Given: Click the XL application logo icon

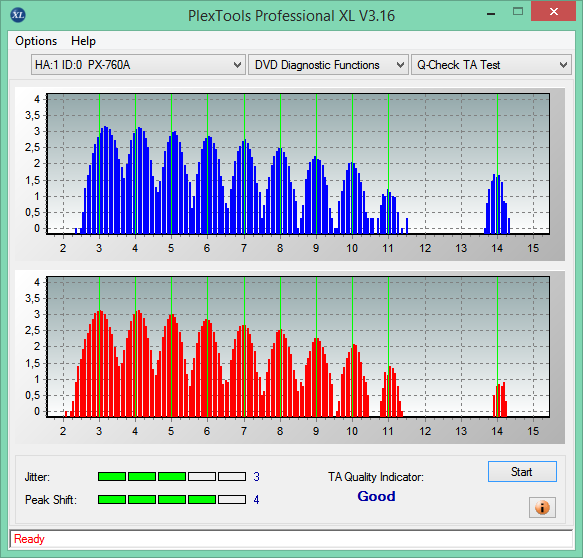Looking at the screenshot, I should 18,15.
